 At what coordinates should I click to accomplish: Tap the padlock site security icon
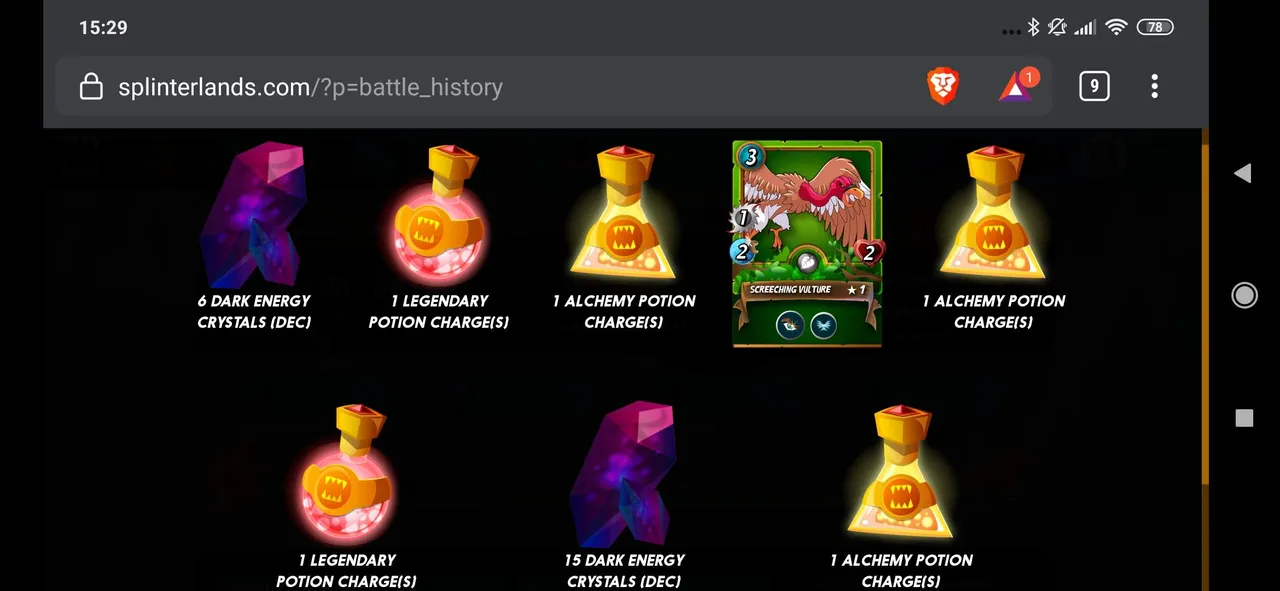(91, 87)
